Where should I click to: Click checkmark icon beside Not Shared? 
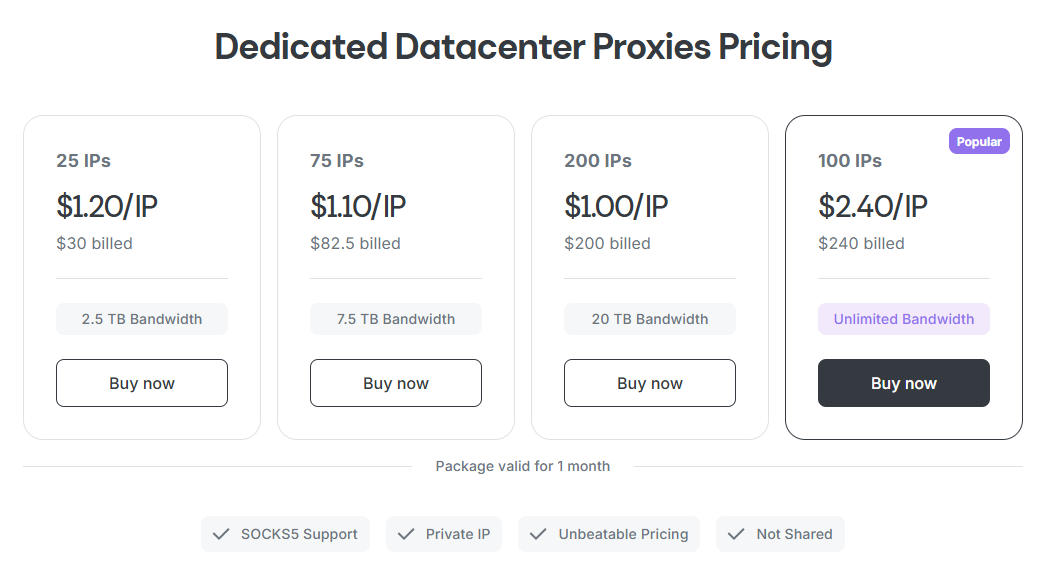736,534
